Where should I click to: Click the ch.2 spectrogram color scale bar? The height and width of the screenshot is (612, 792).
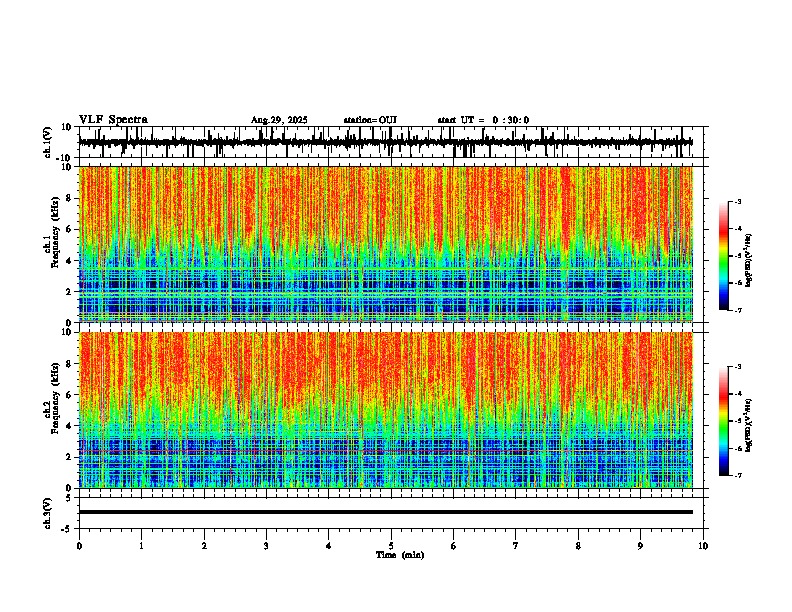click(724, 421)
